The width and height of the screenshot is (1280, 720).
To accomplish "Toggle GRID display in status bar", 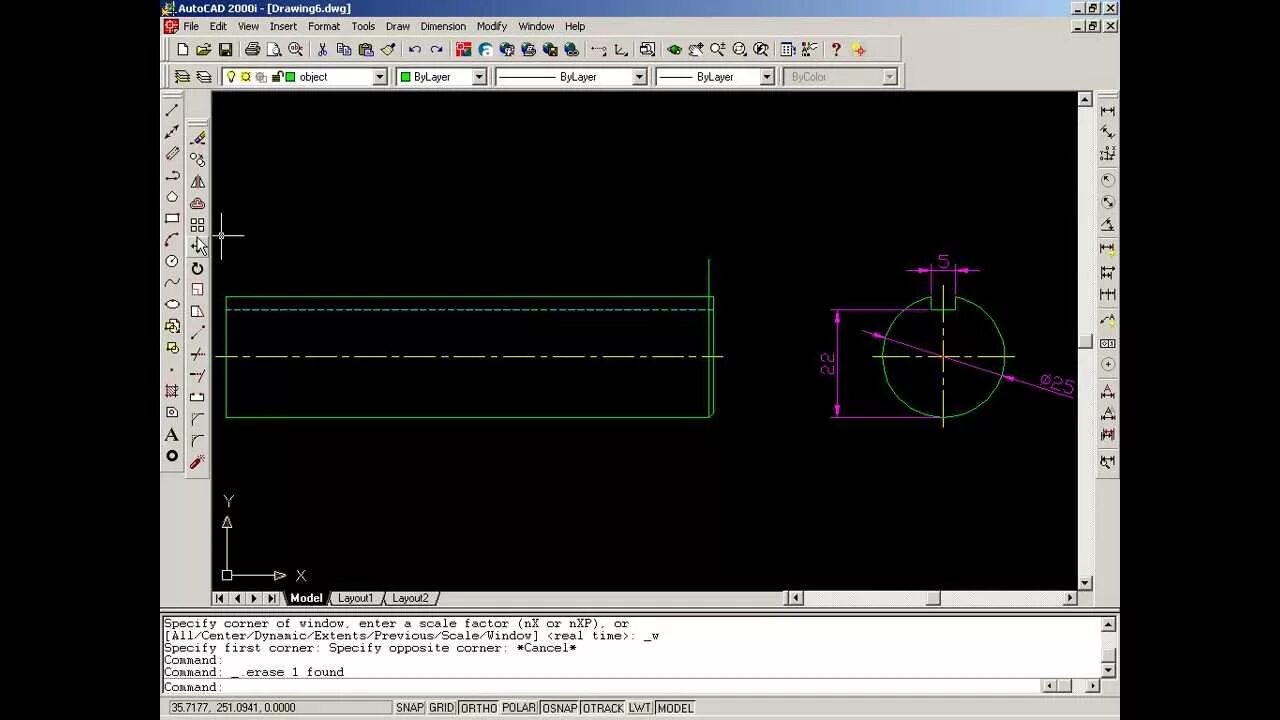I will (442, 708).
